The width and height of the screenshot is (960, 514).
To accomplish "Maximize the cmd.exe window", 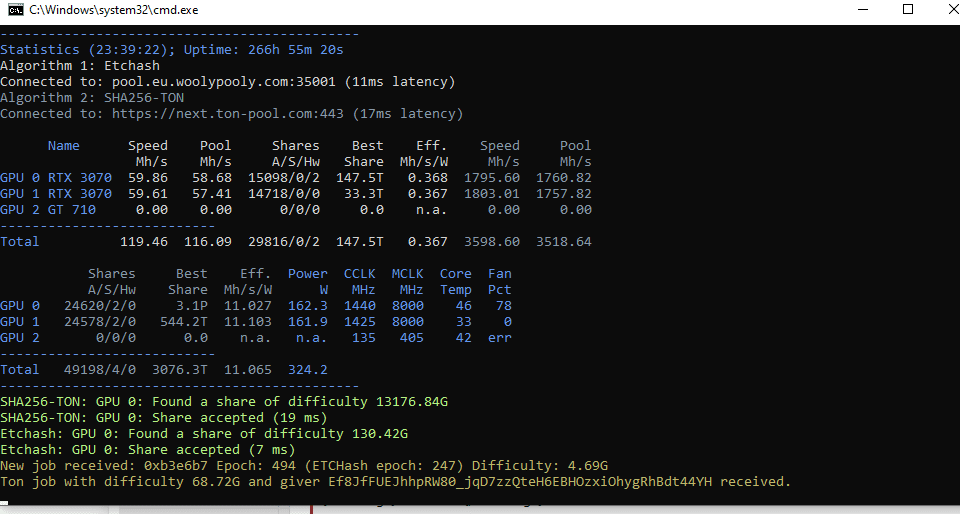I will tap(908, 9).
